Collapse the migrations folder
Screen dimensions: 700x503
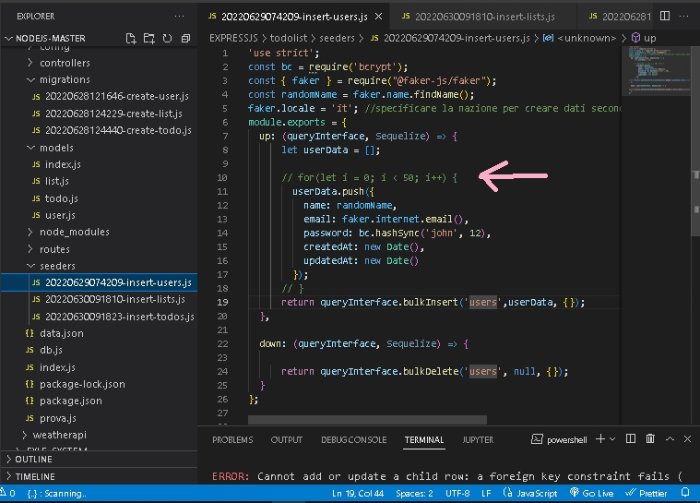(x=65, y=79)
